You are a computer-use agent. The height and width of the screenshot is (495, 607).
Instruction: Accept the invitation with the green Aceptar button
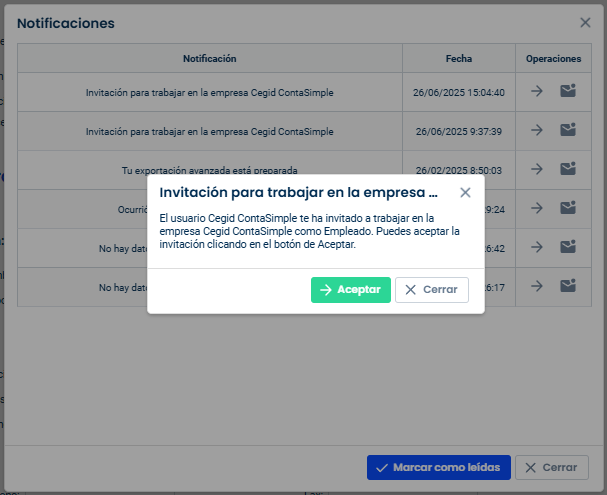351,289
